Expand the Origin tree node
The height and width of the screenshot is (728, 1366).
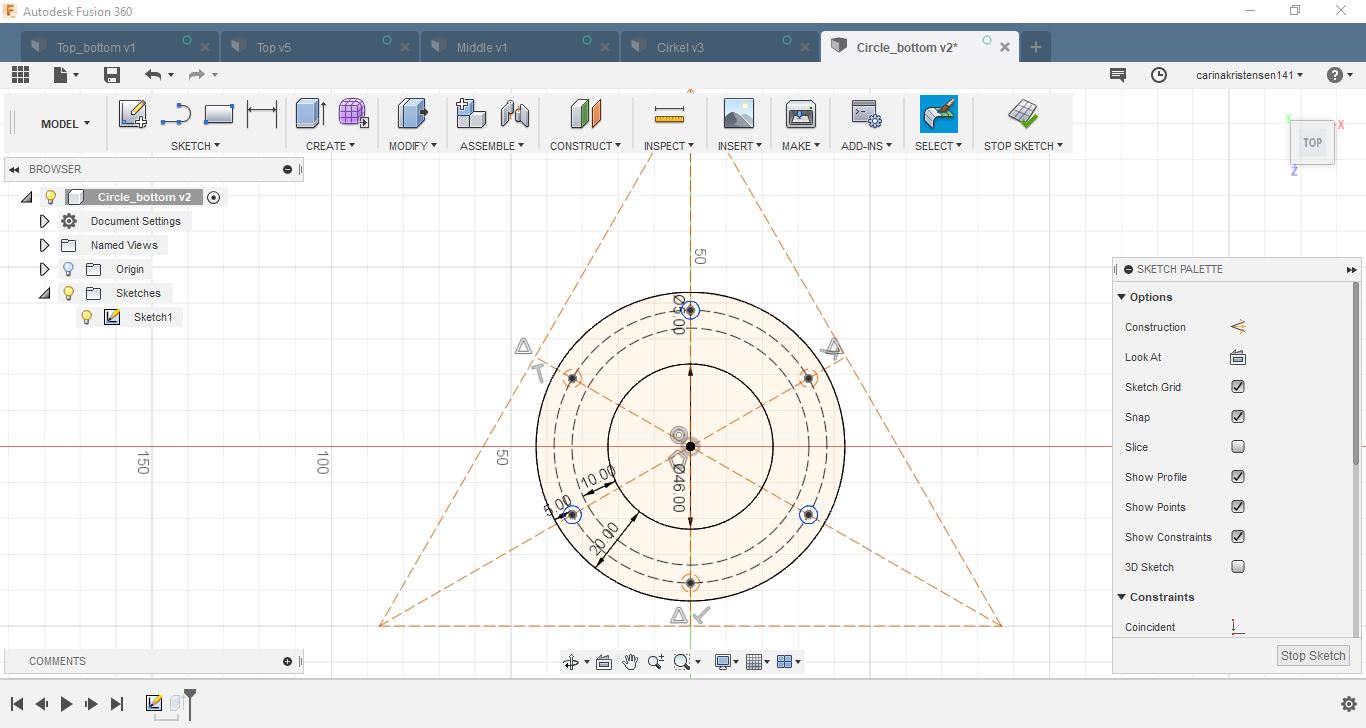(x=44, y=269)
